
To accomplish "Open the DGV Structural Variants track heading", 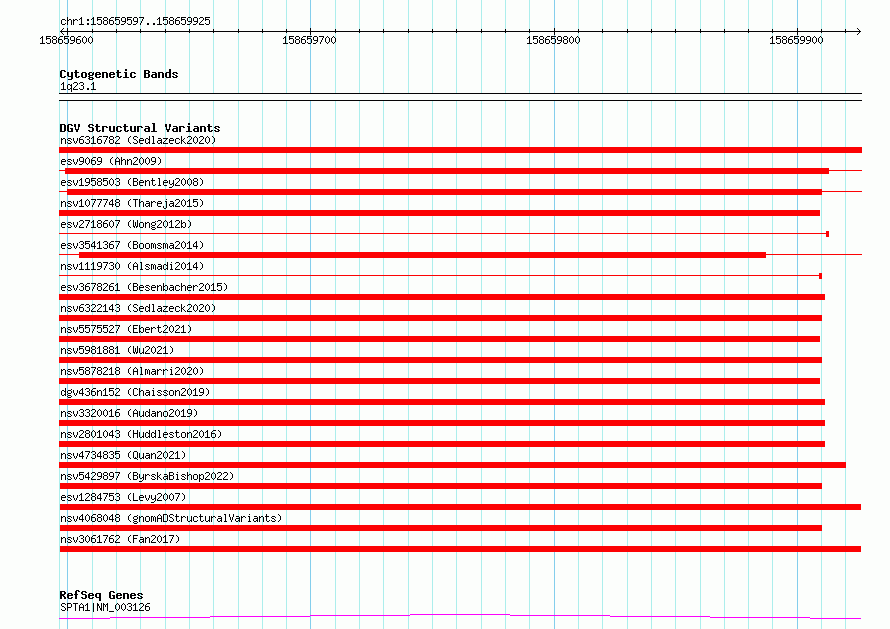I will 140,128.
